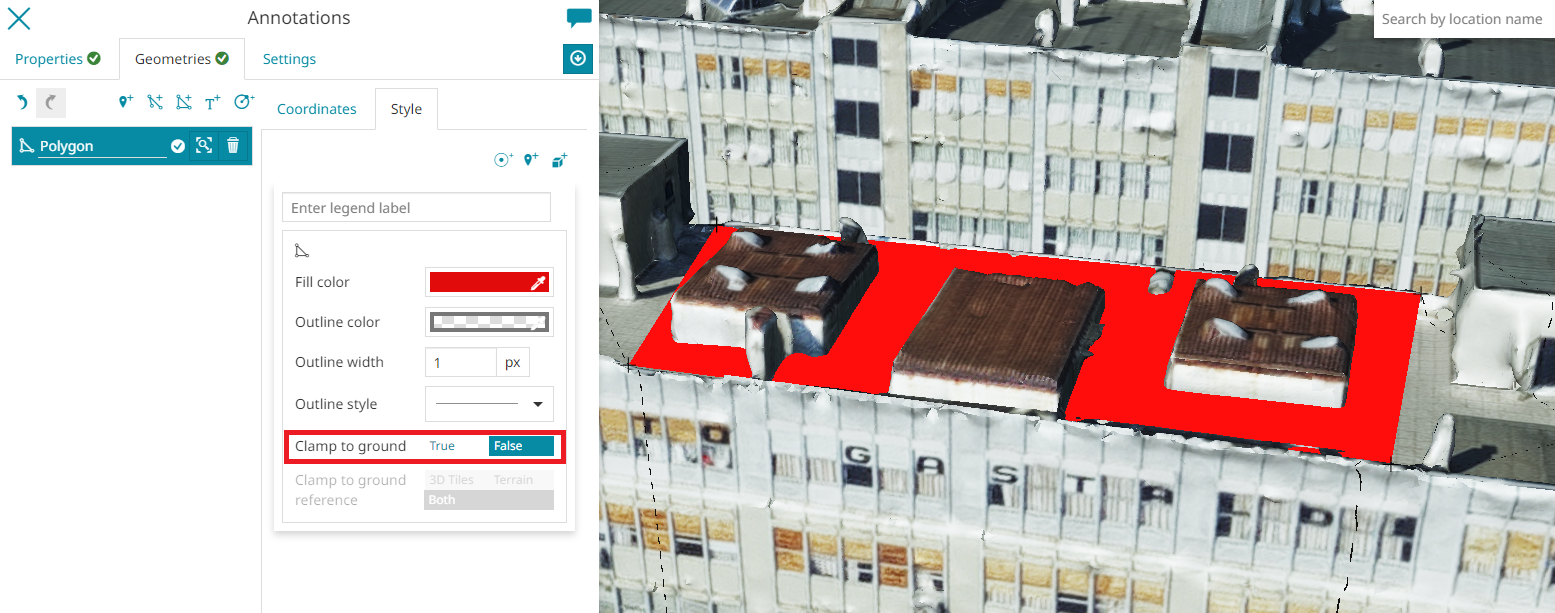This screenshot has width=1555, height=613.
Task: Click the download annotation icon button
Action: (x=578, y=59)
